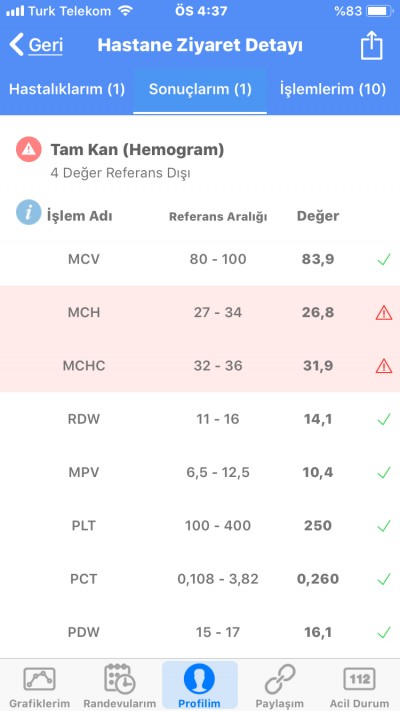Switch to Hastalıklarım (1) tab
Image resolution: width=400 pixels, height=711 pixels.
67,89
